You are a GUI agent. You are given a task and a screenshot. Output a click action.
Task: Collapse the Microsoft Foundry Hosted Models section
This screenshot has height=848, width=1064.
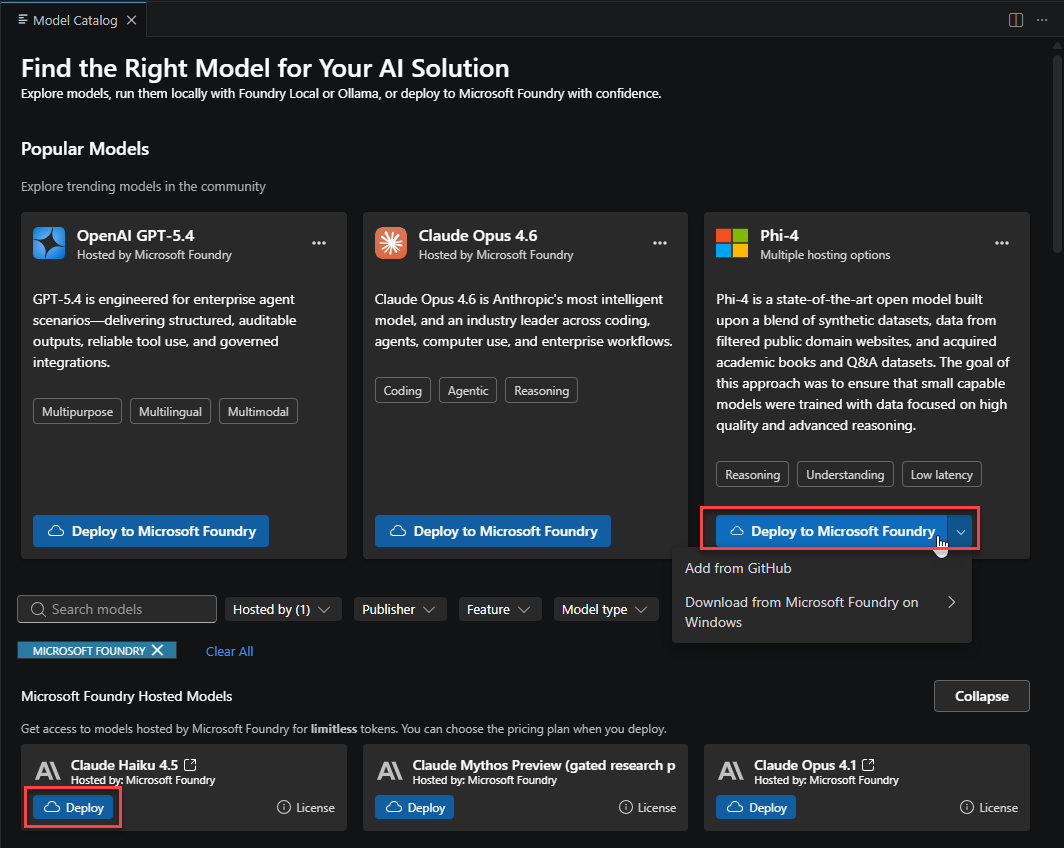pos(981,696)
